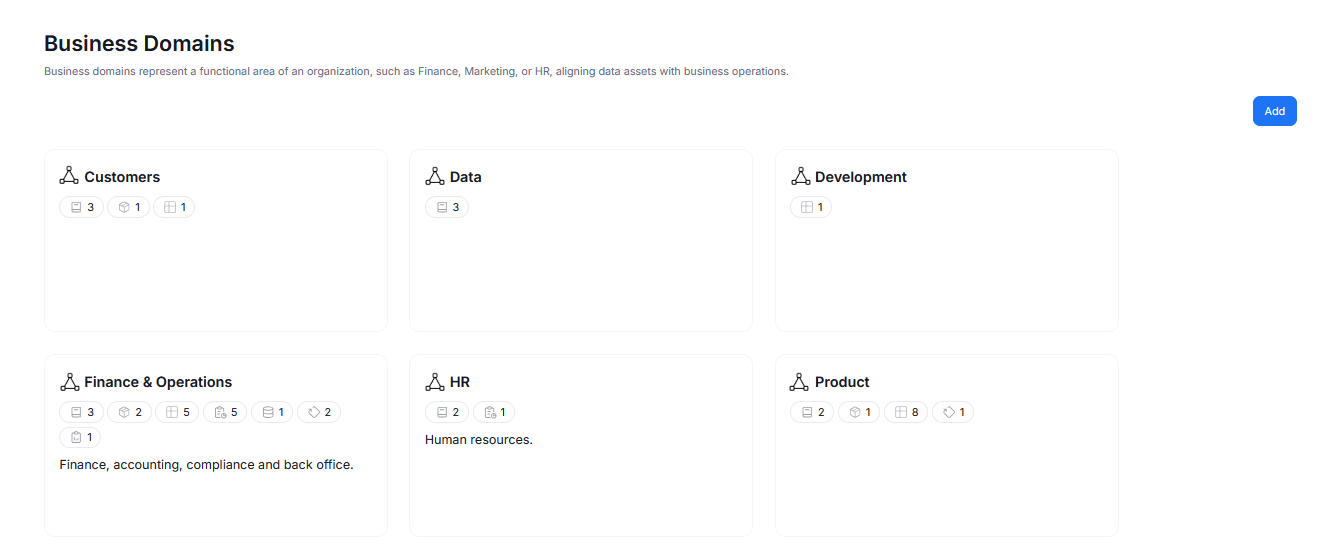Click the book badge showing 3 in Customers
The image size is (1343, 550).
pos(82,207)
